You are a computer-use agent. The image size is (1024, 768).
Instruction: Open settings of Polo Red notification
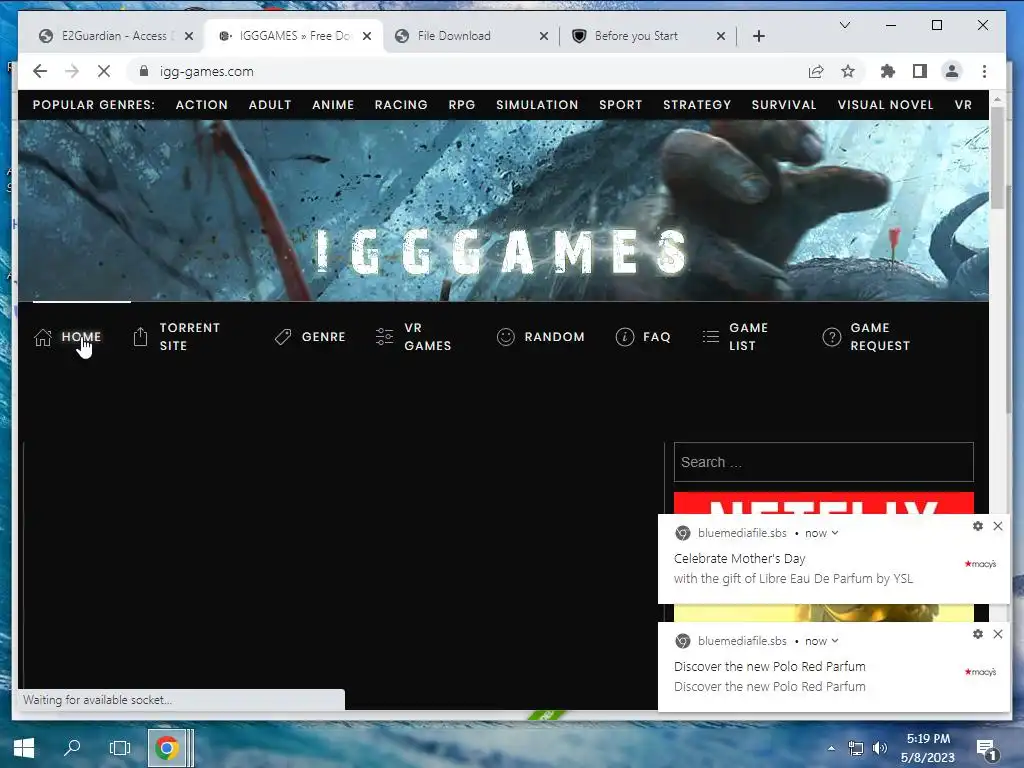[x=978, y=633]
